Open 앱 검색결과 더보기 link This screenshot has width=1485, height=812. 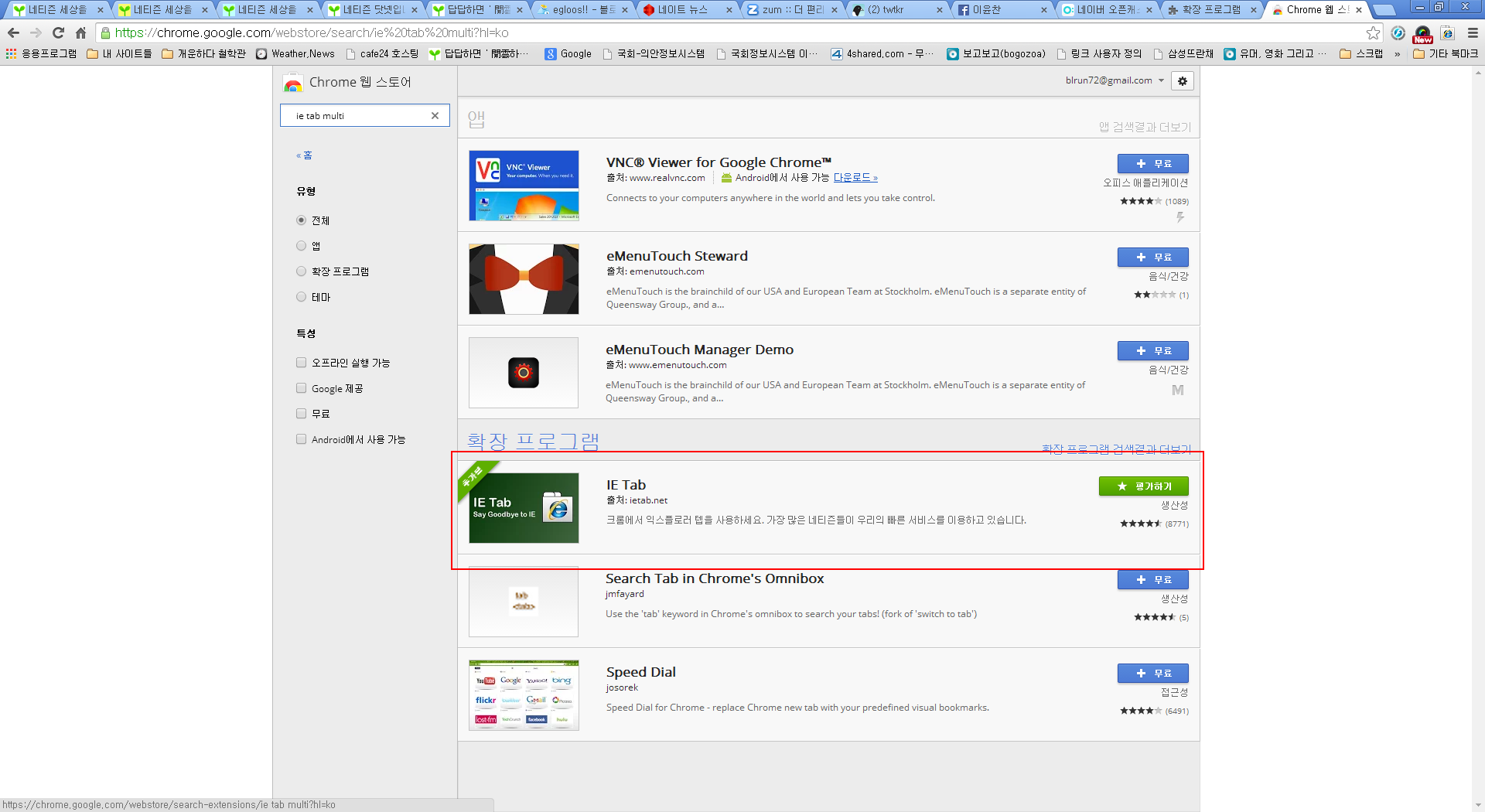click(1145, 127)
